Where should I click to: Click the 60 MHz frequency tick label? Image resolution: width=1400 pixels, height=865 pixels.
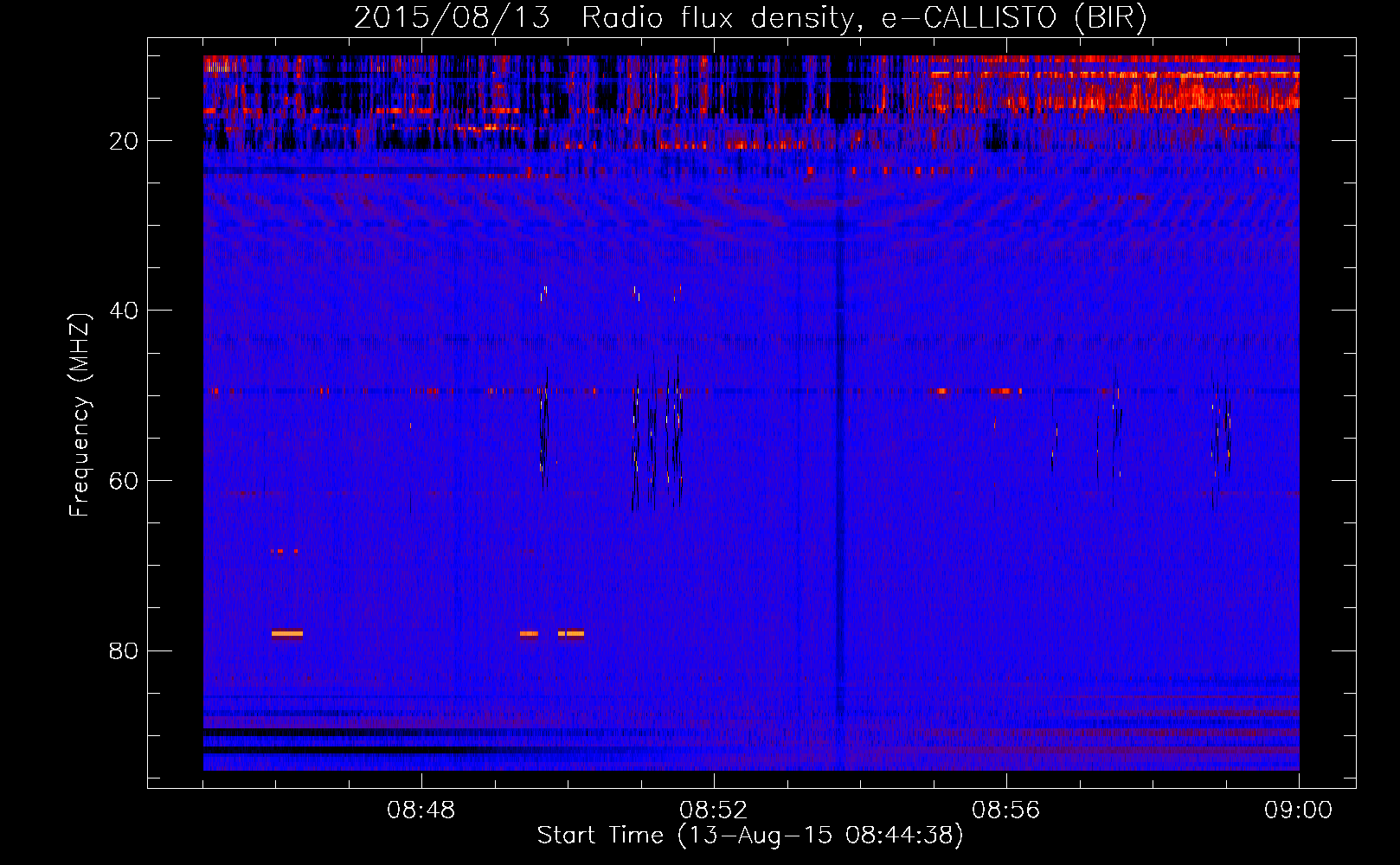click(x=124, y=481)
